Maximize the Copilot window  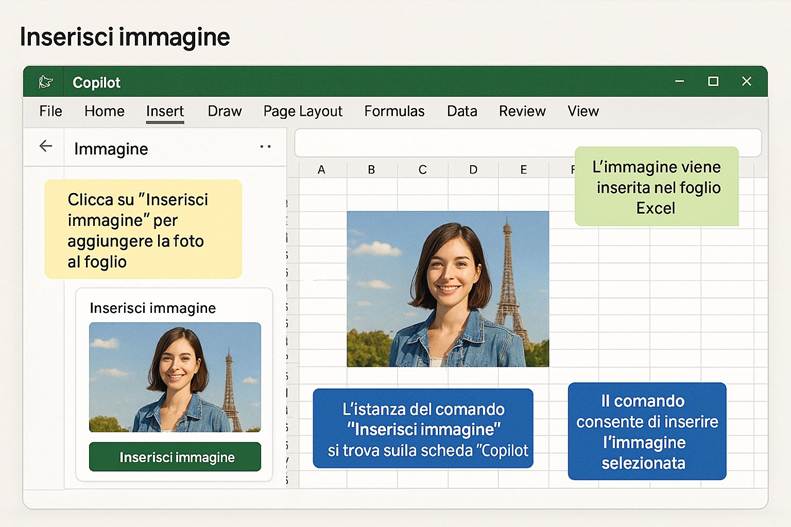pos(713,82)
